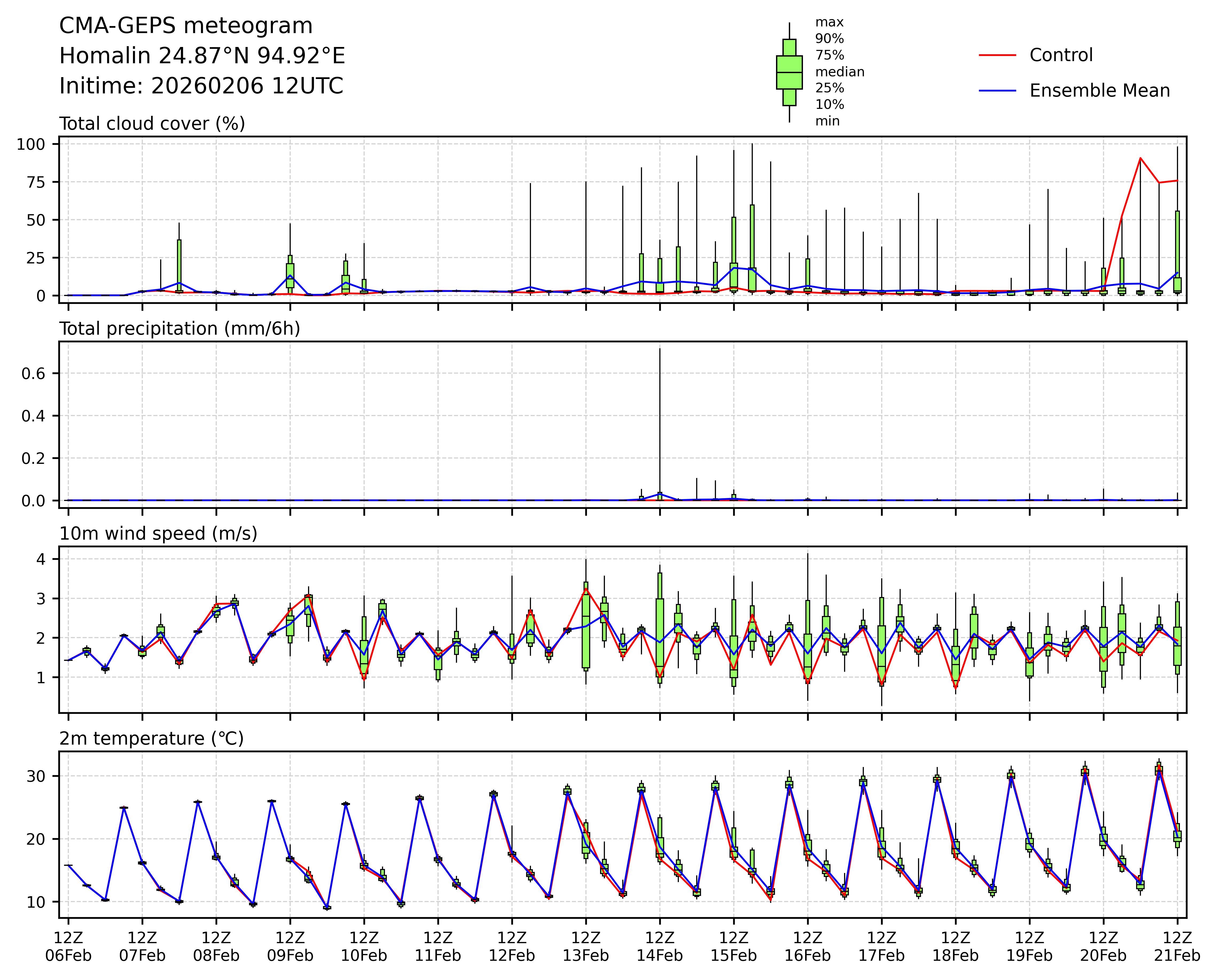This screenshot has width=1217, height=980.
Task: Click the 10m wind speed (m/s) panel title
Action: (x=158, y=534)
